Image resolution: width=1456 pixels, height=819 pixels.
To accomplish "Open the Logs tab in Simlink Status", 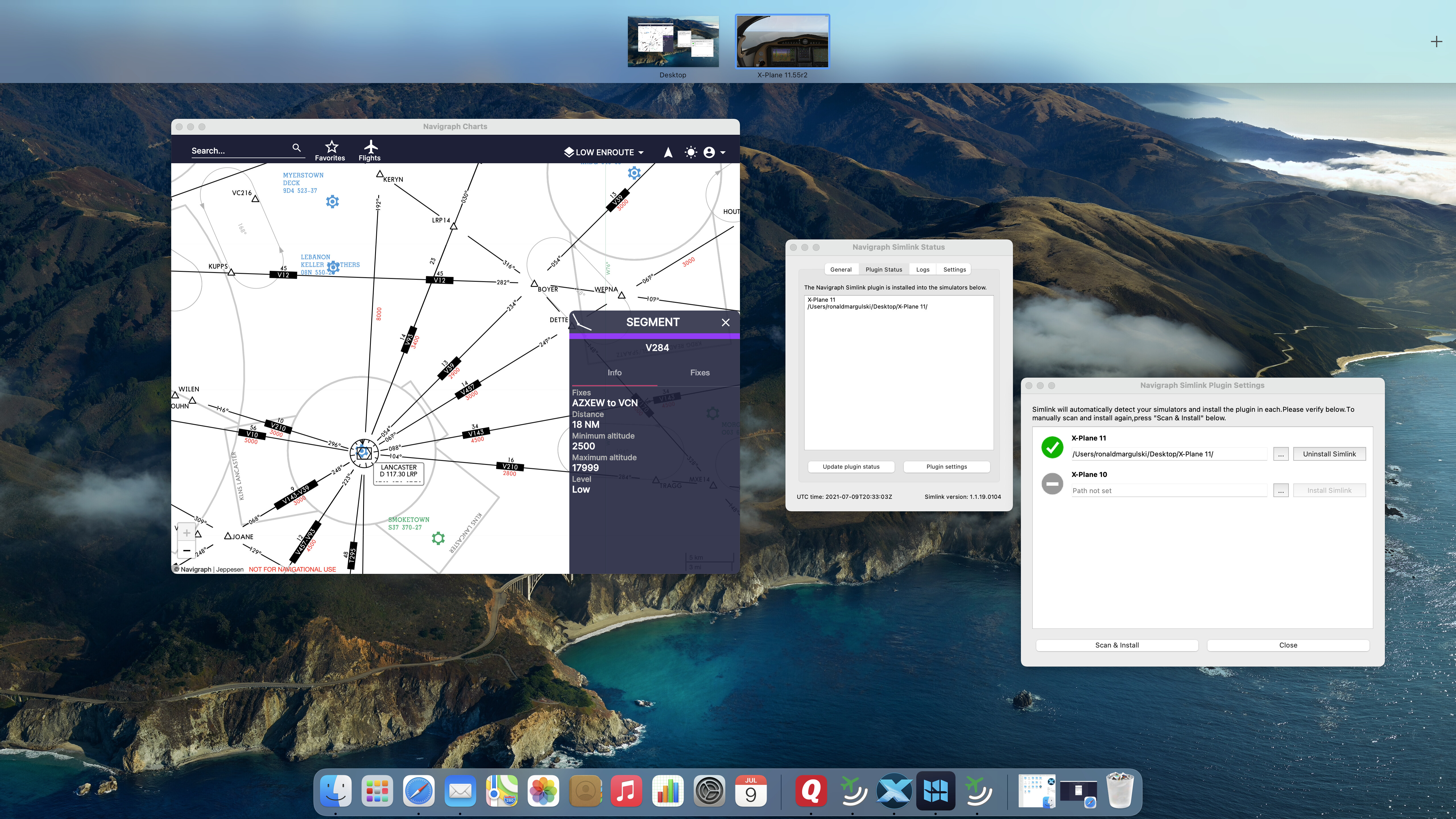I will pos(923,270).
